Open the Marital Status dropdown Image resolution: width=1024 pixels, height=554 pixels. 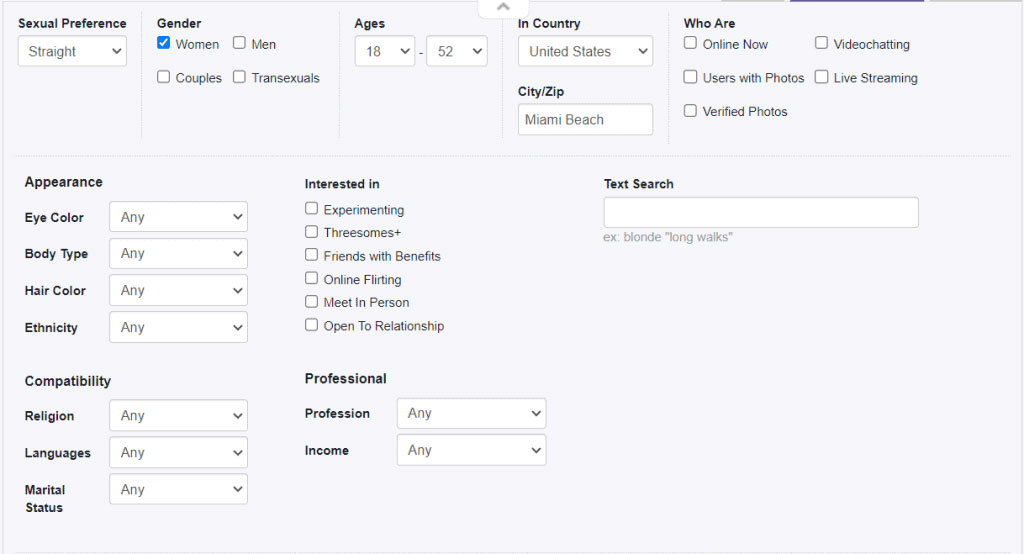179,489
